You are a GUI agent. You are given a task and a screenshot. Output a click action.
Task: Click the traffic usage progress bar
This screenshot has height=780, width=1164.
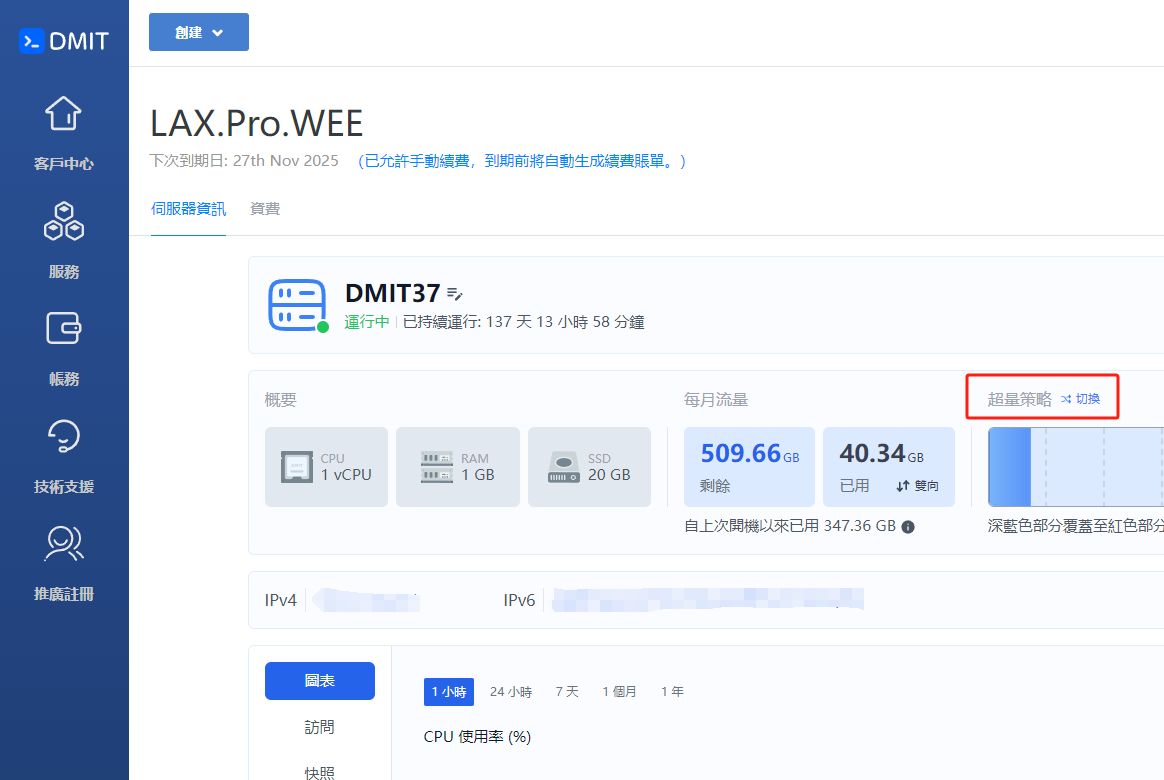pos(1075,467)
